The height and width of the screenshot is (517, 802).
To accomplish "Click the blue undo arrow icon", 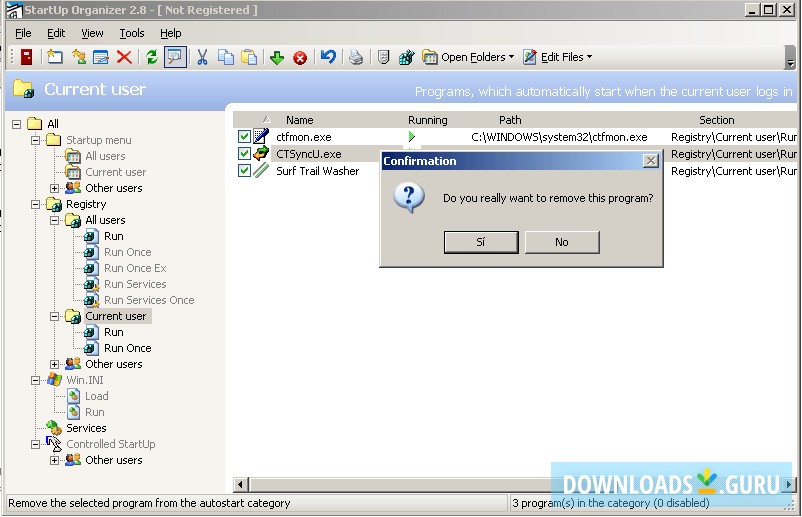I will (x=328, y=56).
